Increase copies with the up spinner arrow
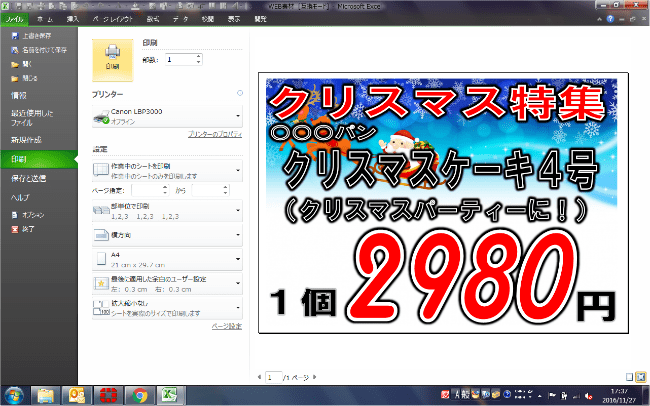Screen dimensions: 650x406 point(199,57)
